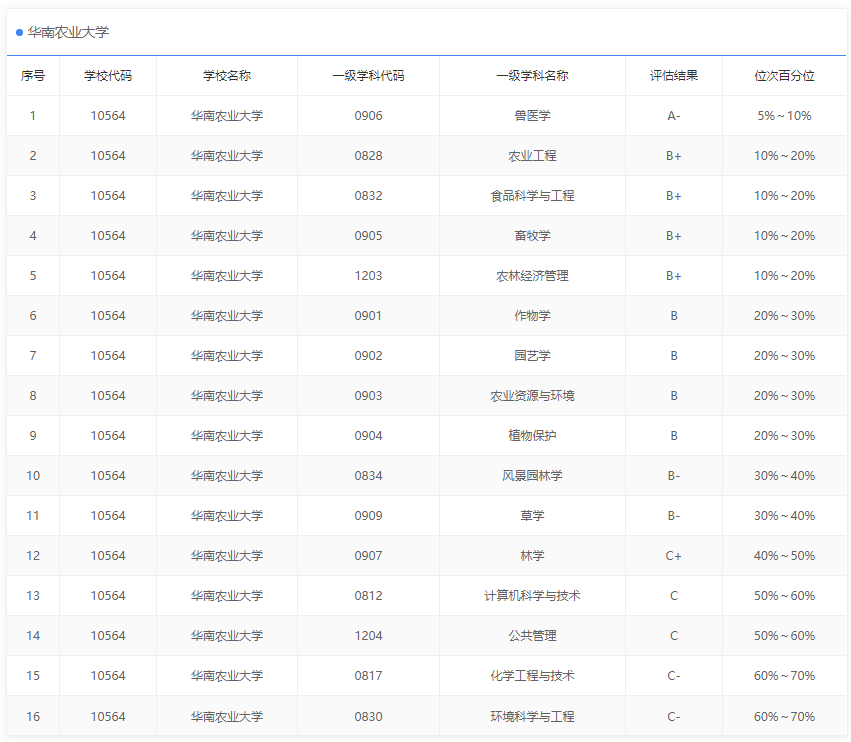Click the 位次百分位 column header
The image size is (851, 742).
[784, 75]
